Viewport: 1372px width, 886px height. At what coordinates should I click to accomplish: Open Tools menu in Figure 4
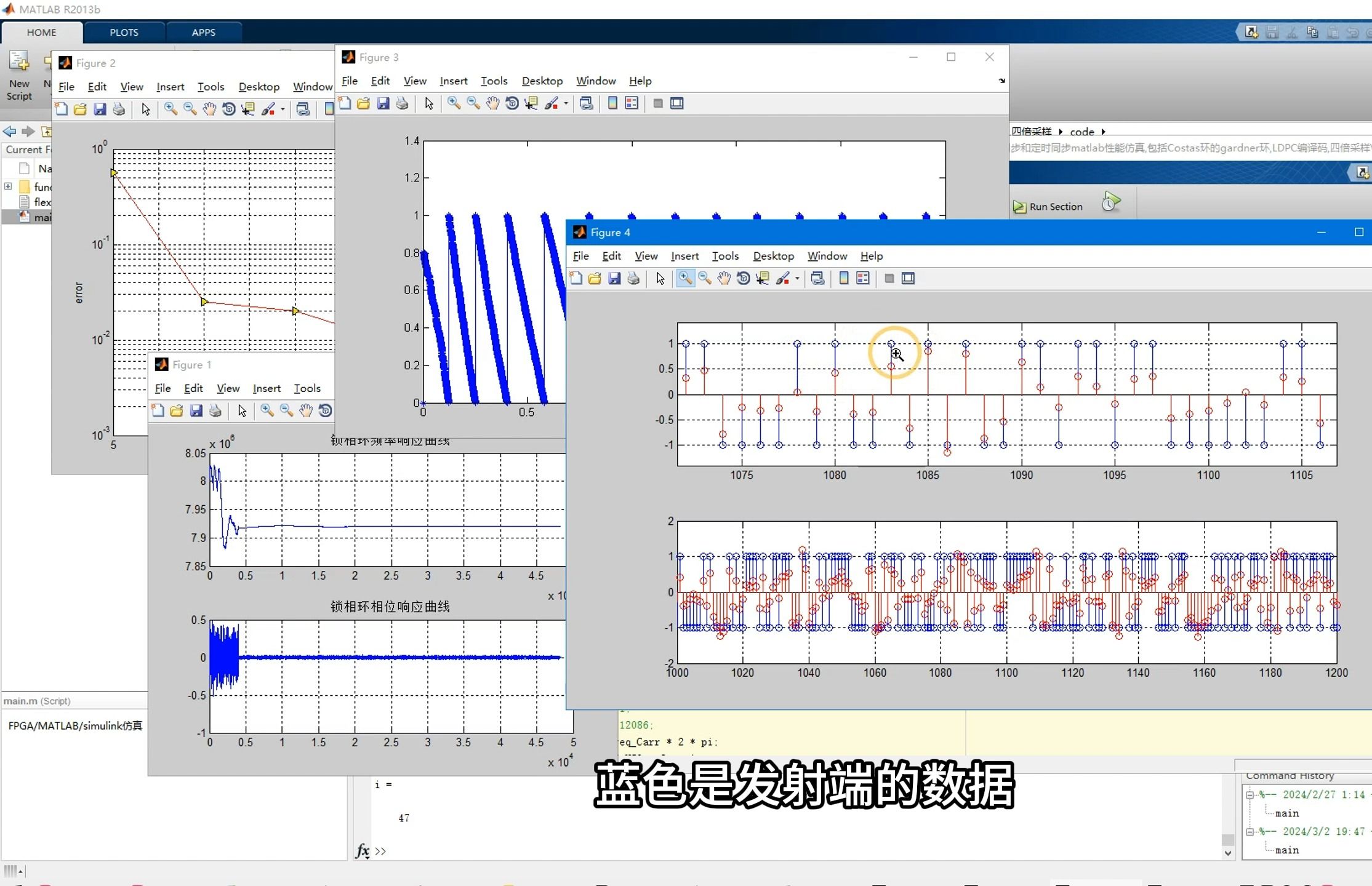(x=725, y=256)
